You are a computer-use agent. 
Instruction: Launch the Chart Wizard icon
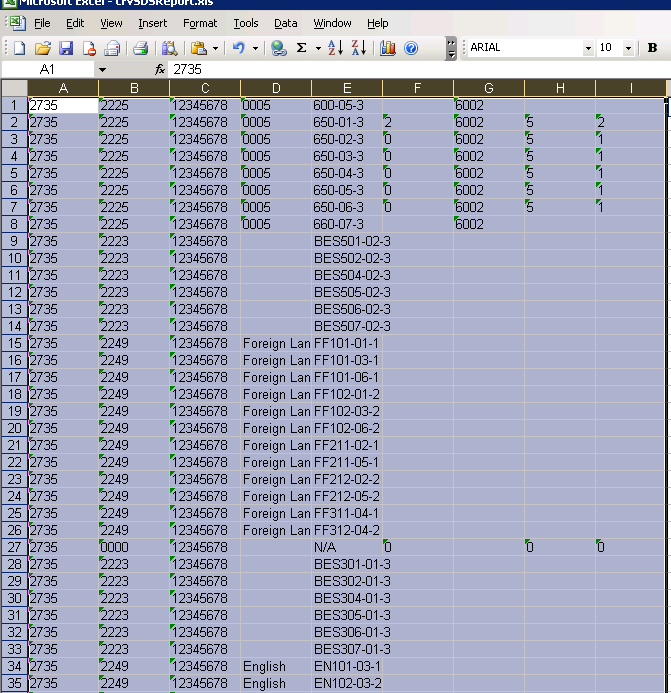click(388, 48)
